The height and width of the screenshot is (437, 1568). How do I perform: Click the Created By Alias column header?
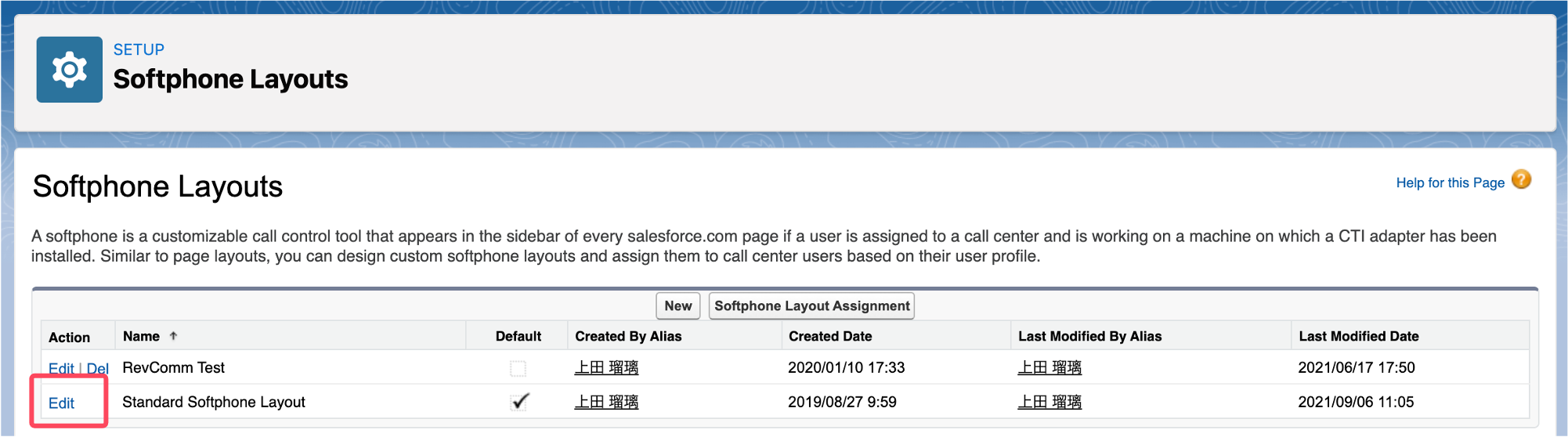coord(628,336)
